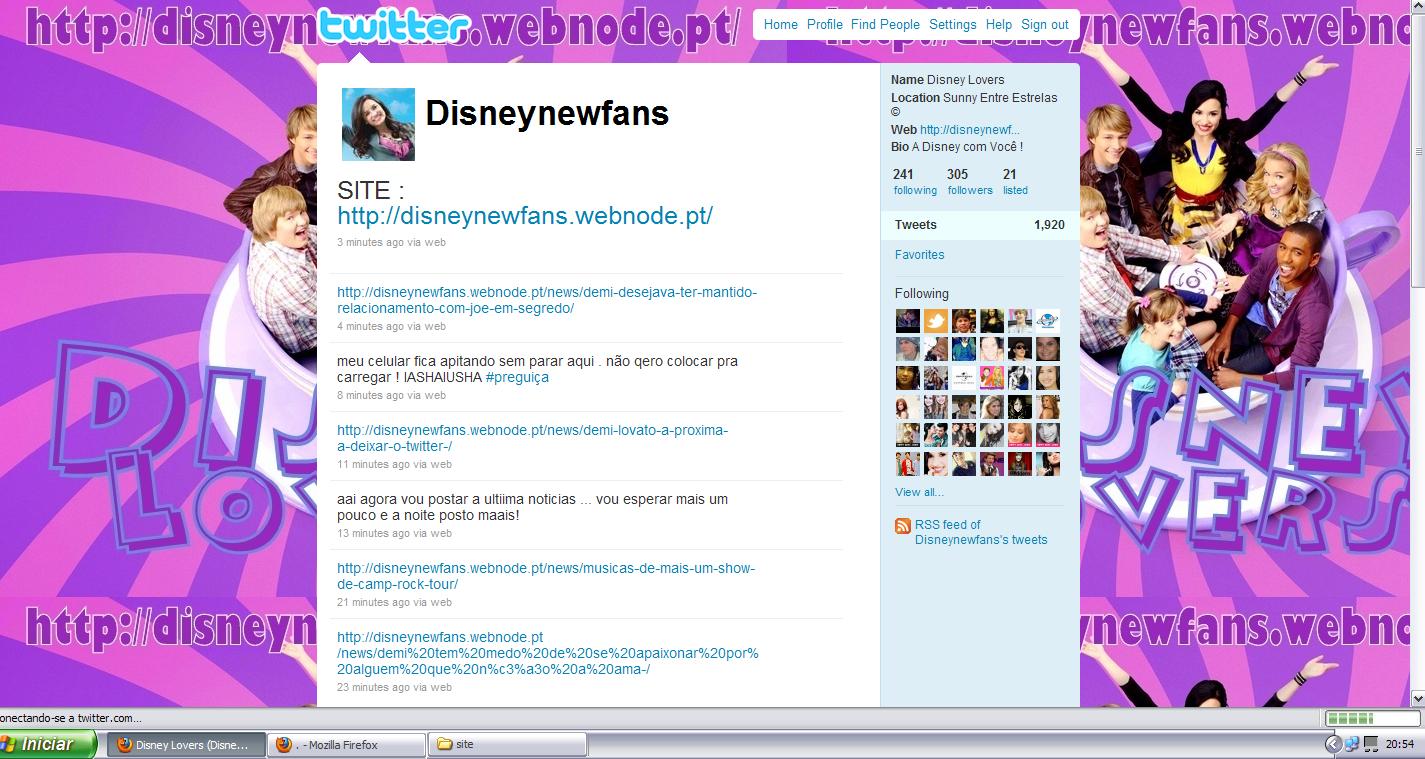Click the 21 listed count link
Image resolution: width=1425 pixels, height=759 pixels.
(1015, 182)
